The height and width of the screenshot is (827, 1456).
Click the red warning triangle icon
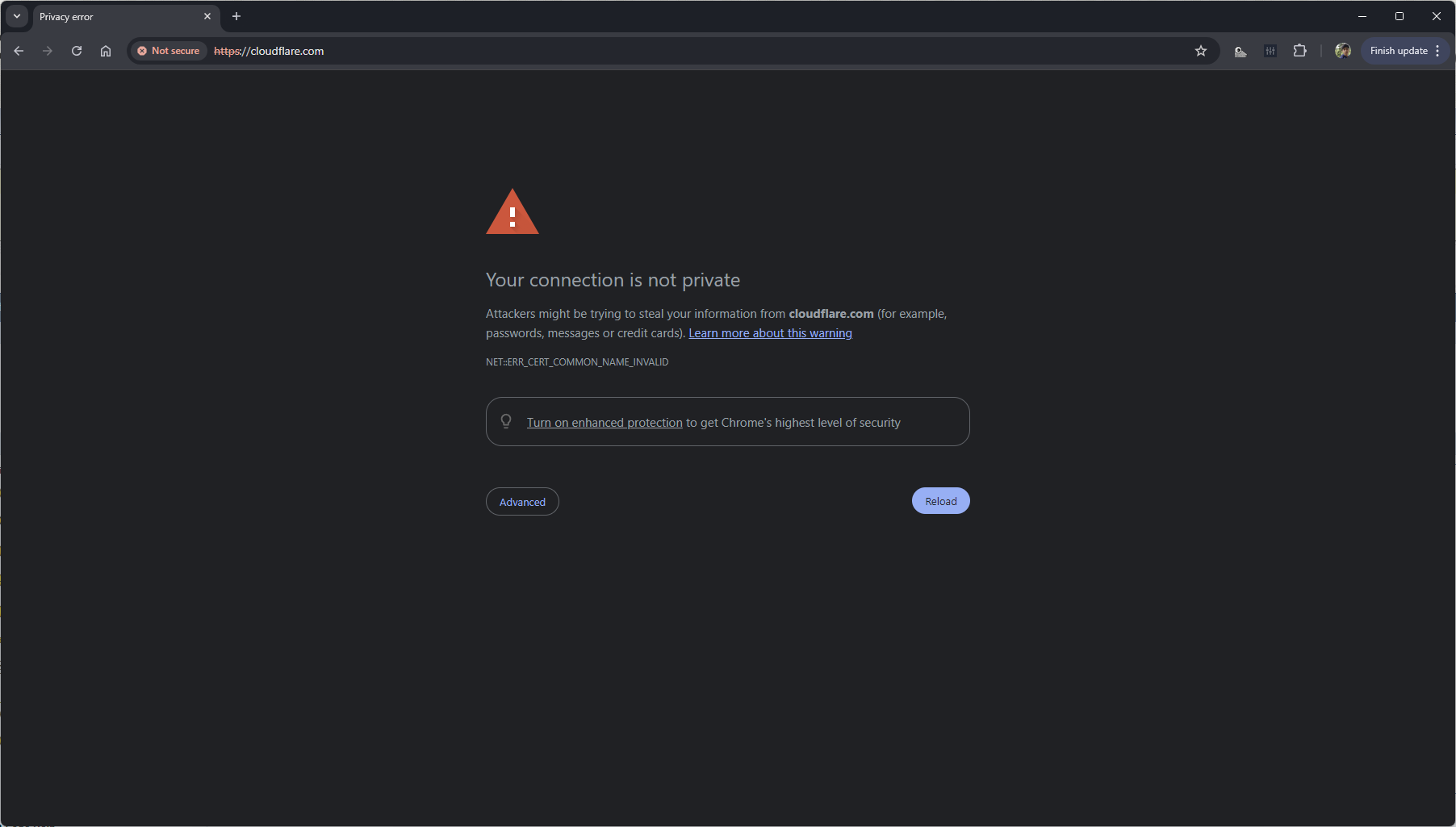tap(513, 211)
